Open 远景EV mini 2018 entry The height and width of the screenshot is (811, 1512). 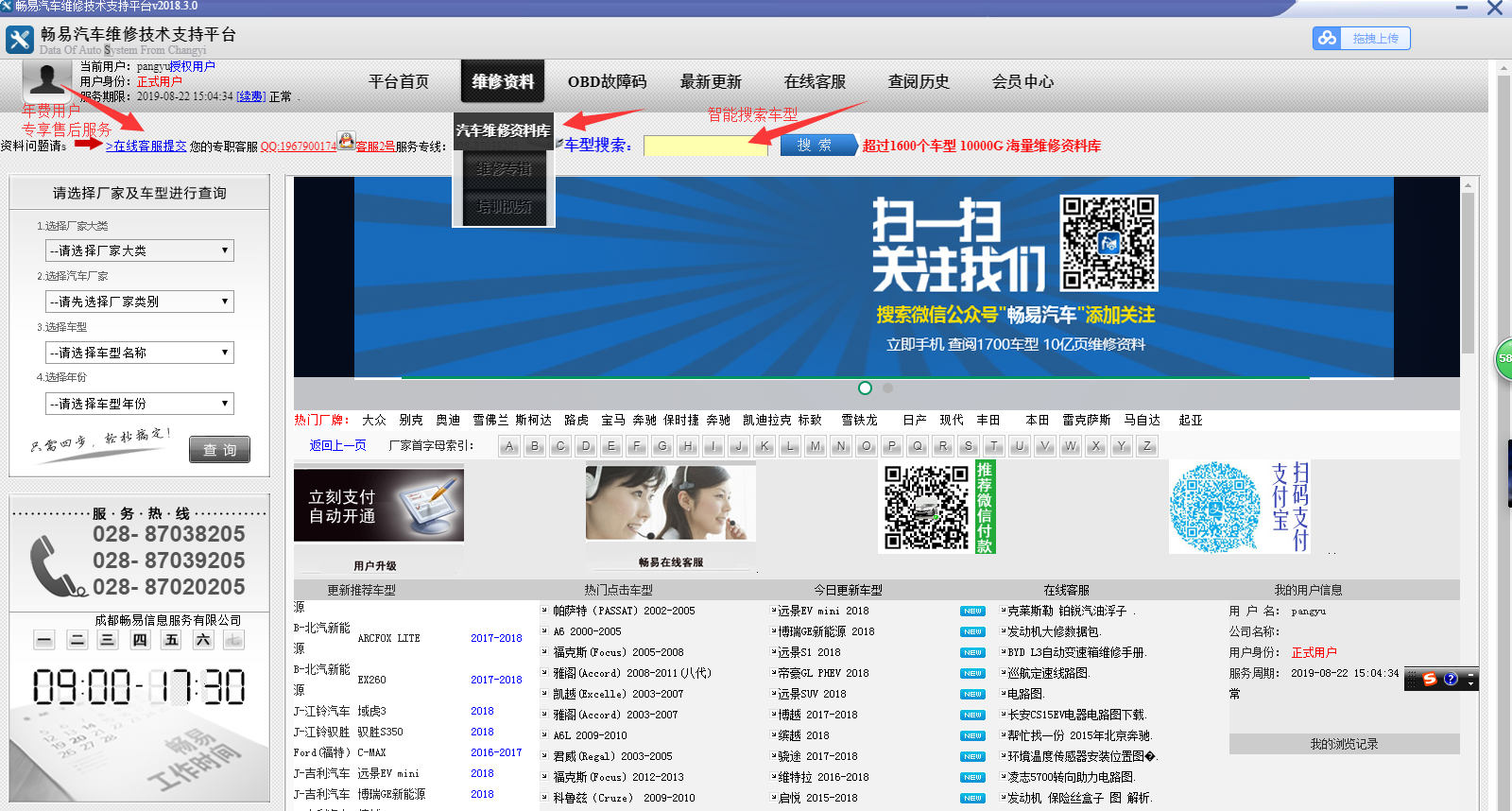pyautogui.click(x=823, y=612)
